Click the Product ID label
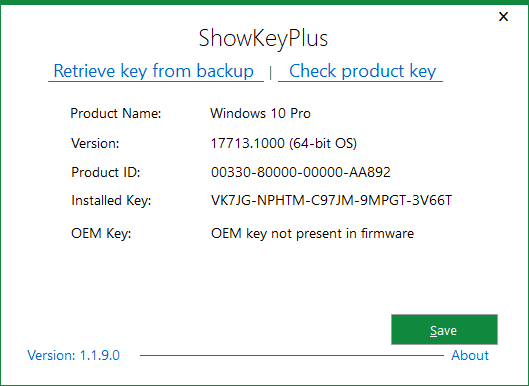This screenshot has width=529, height=386. (x=106, y=172)
